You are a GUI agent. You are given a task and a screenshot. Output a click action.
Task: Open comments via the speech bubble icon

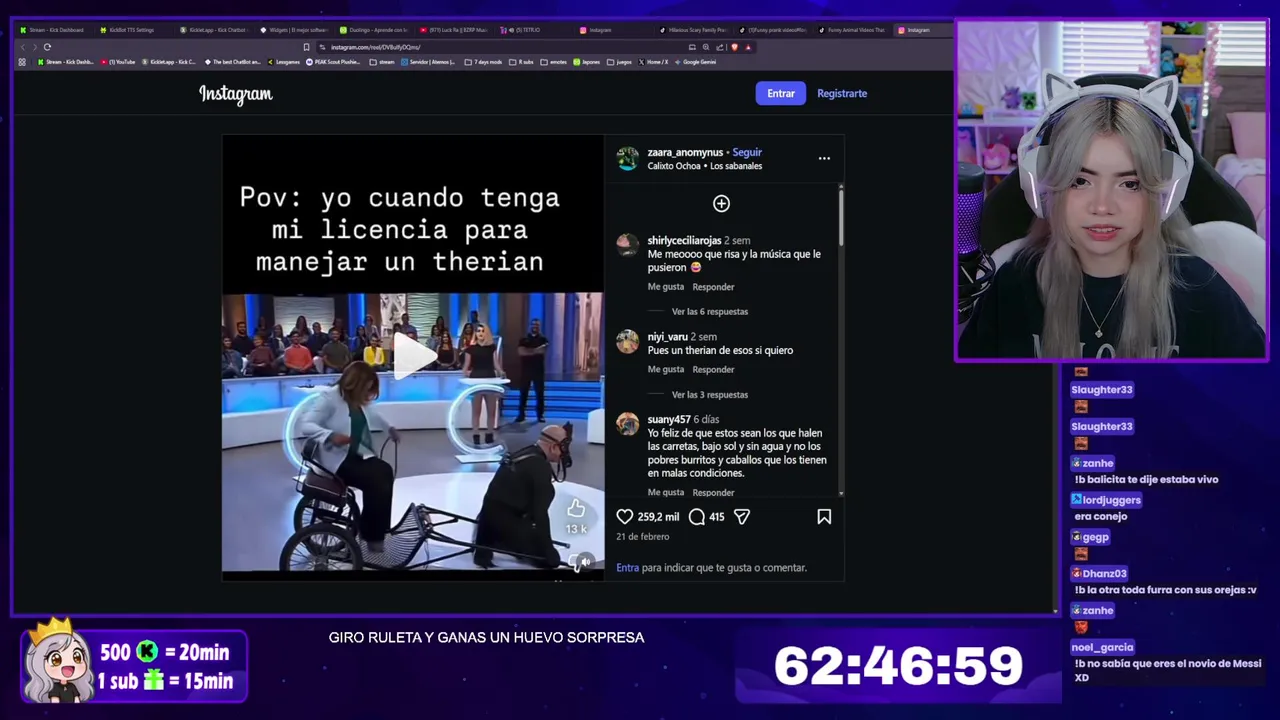(697, 517)
